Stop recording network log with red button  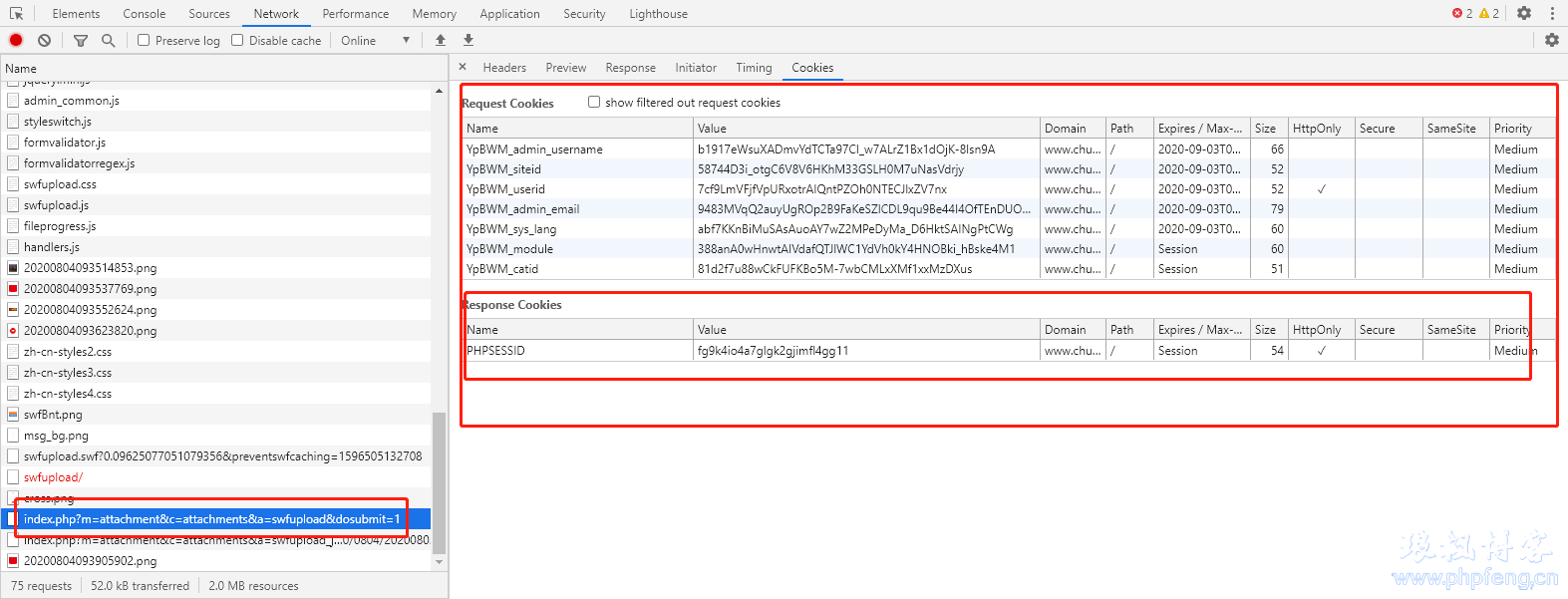click(16, 41)
